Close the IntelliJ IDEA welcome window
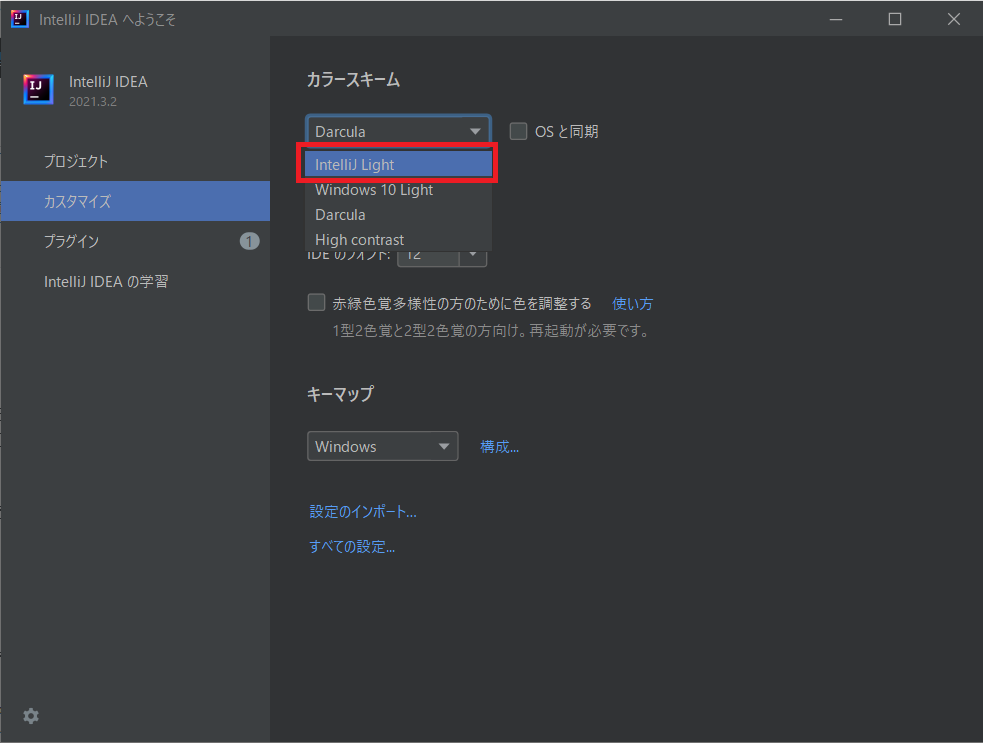 (x=954, y=19)
